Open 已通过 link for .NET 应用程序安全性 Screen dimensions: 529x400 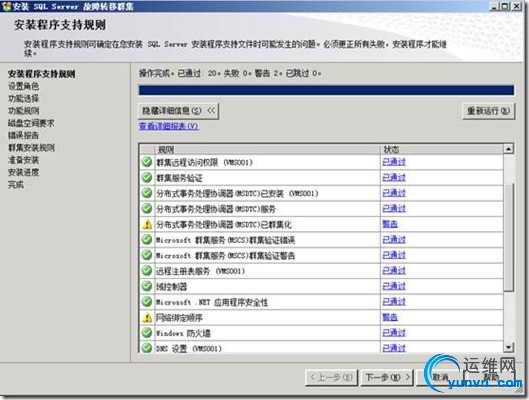click(x=394, y=302)
